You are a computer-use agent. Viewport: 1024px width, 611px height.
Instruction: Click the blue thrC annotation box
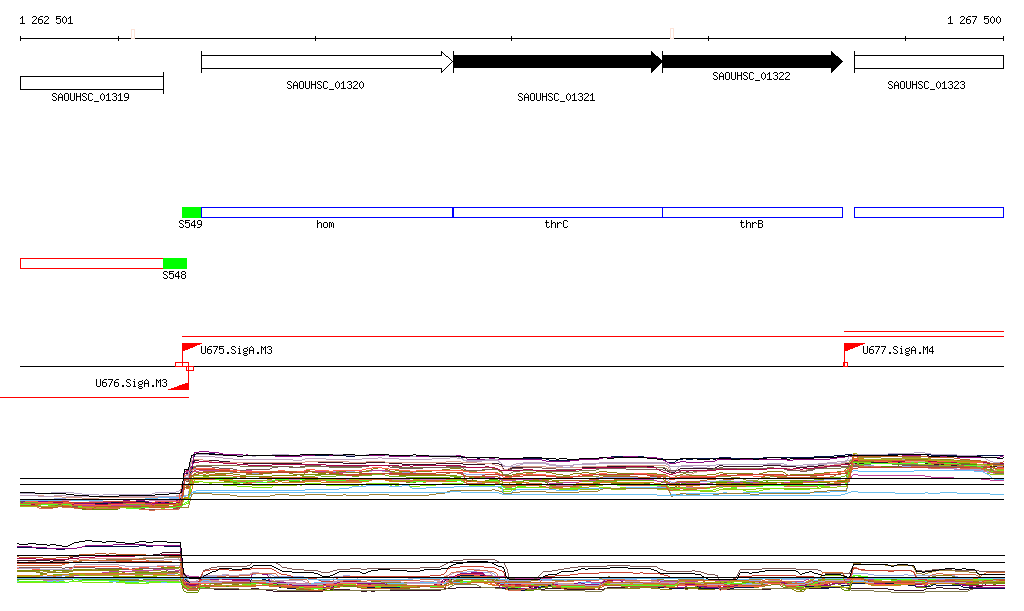pos(557,212)
